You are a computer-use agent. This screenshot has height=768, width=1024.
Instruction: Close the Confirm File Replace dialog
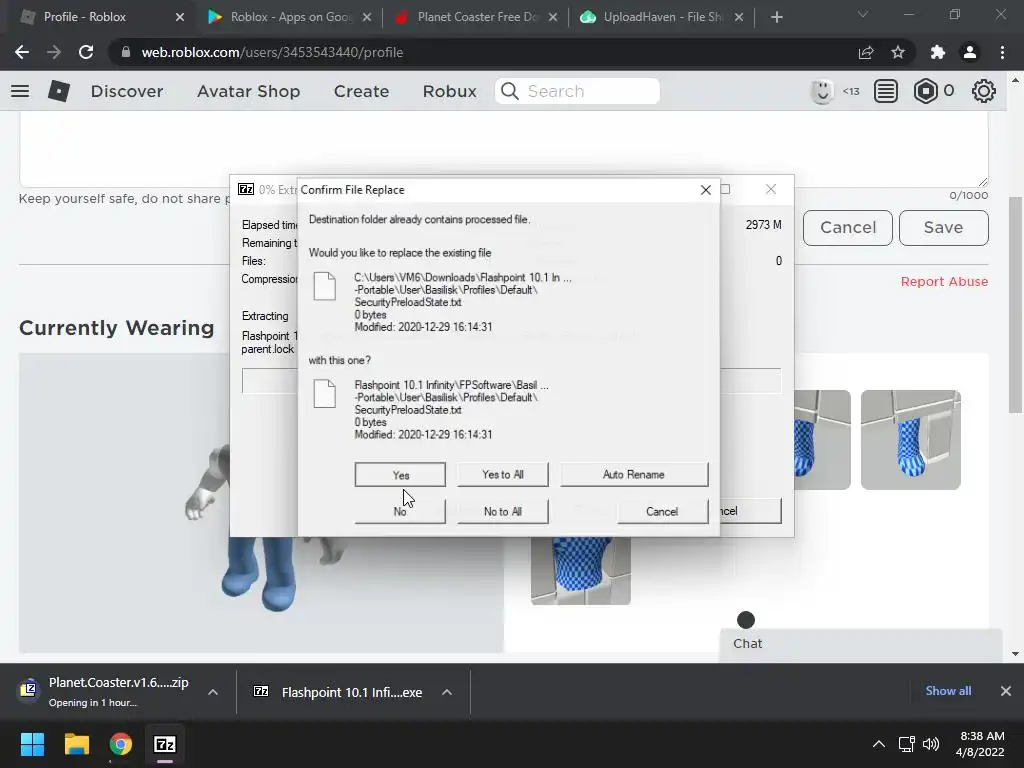pos(705,190)
